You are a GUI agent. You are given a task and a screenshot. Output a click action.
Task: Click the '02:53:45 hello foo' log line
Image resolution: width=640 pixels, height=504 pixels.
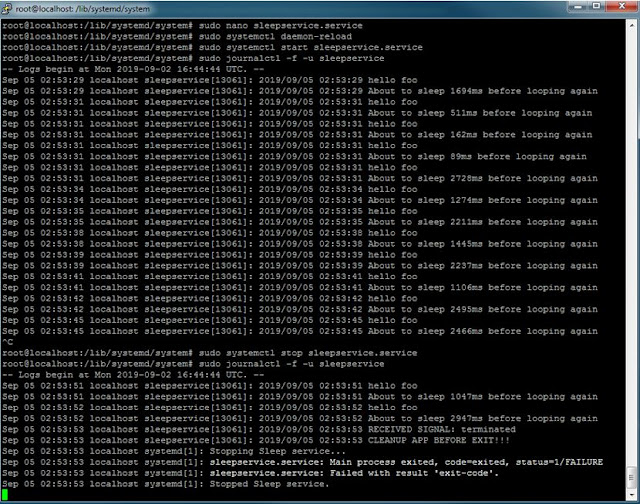(210, 320)
